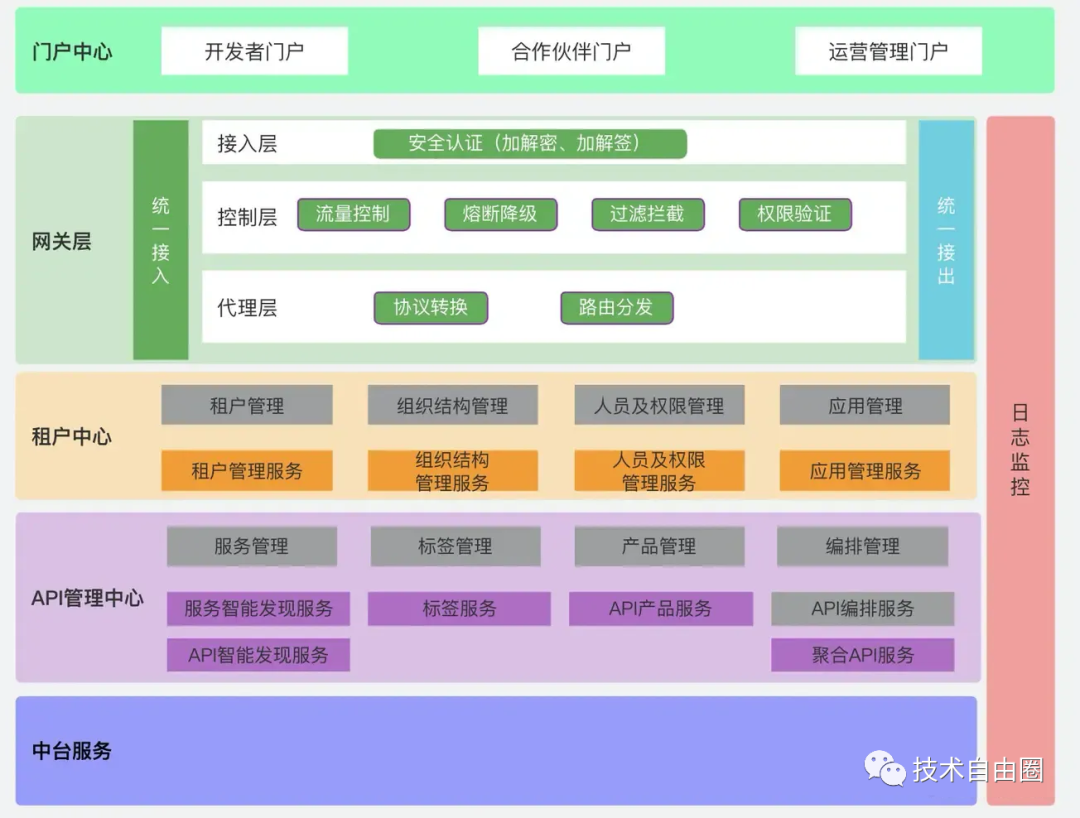Viewport: 1080px width, 818px height.
Task: Click the 聚合API服务 button
Action: pyautogui.click(x=862, y=656)
